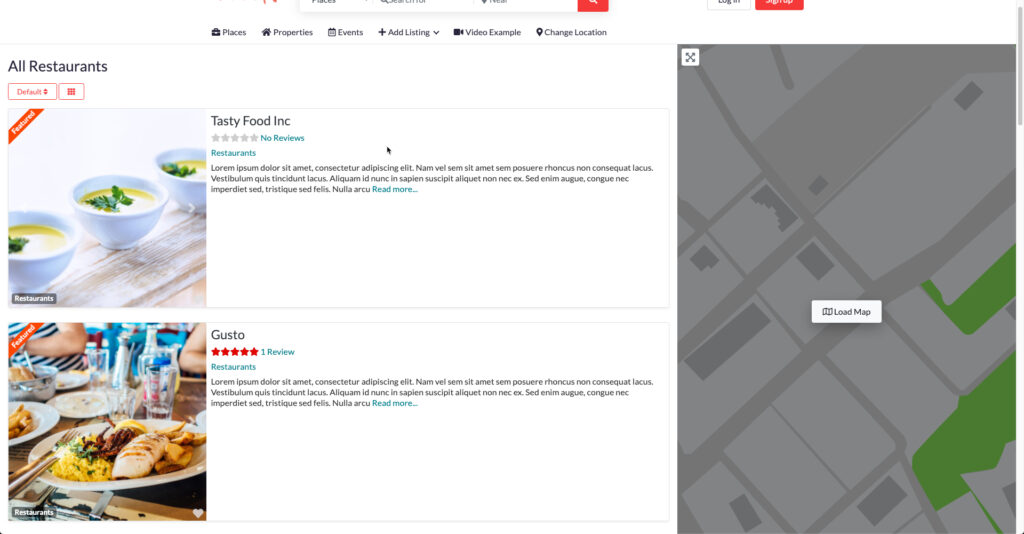Viewport: 1024px width, 534px height.
Task: Click Read more on Gusto description
Action: [x=394, y=403]
